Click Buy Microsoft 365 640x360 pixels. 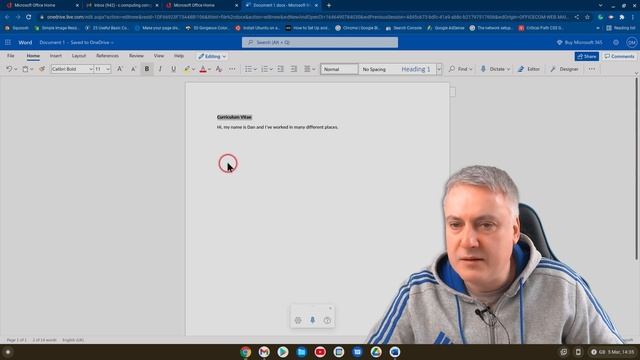tap(579, 42)
